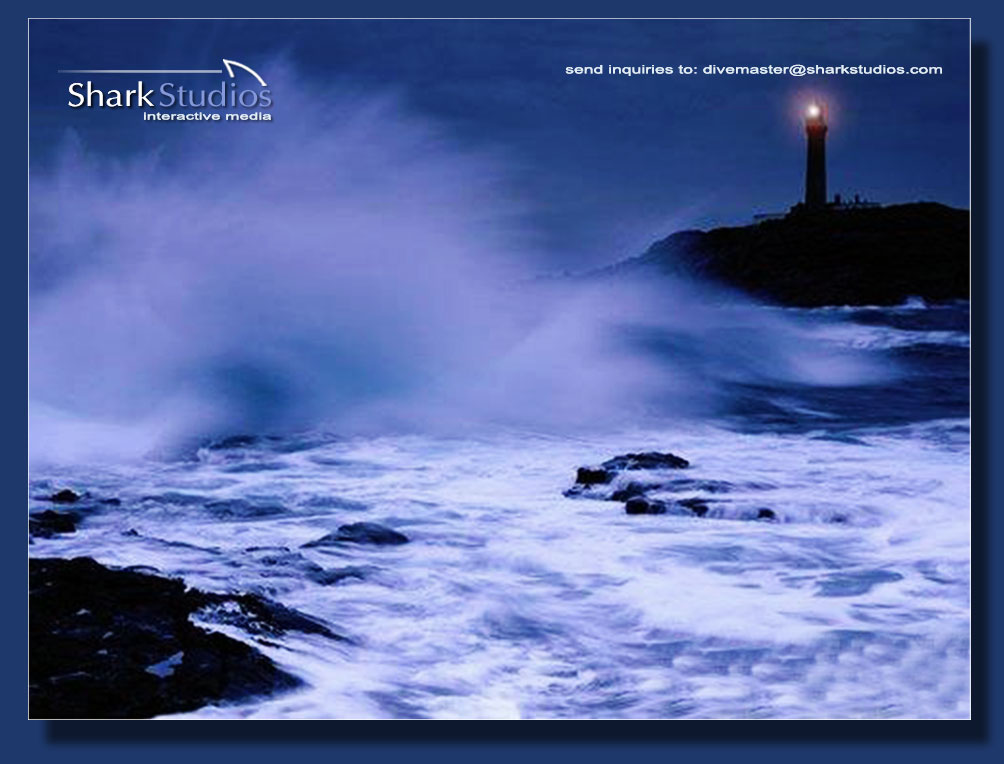Click the glowing lighthouse lamp
This screenshot has height=764, width=1004.
point(814,111)
